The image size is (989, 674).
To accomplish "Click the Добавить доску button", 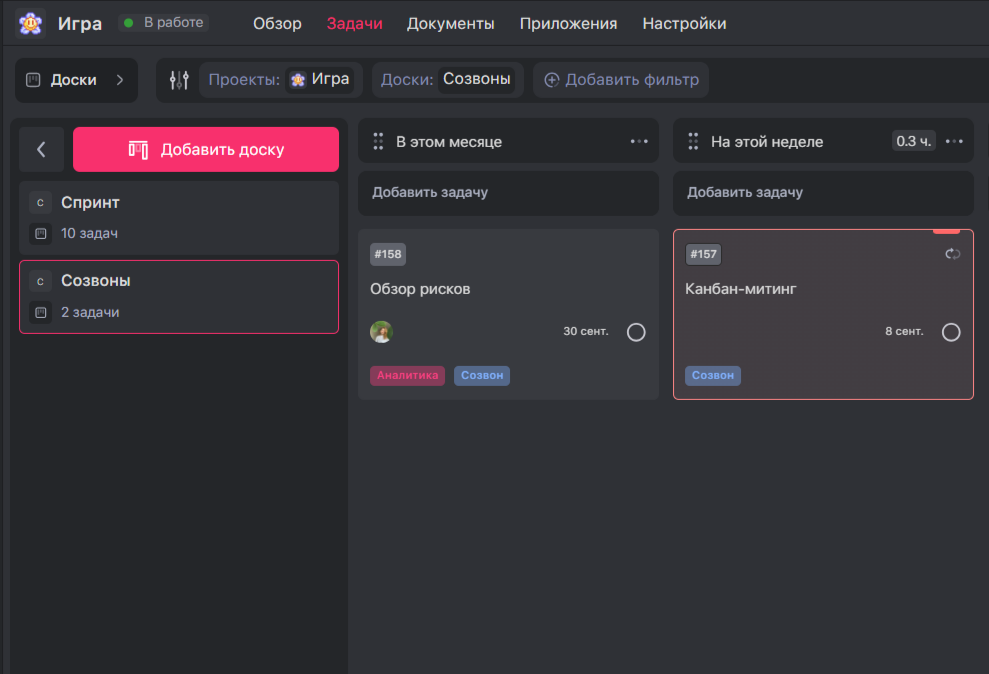I will click(x=206, y=150).
